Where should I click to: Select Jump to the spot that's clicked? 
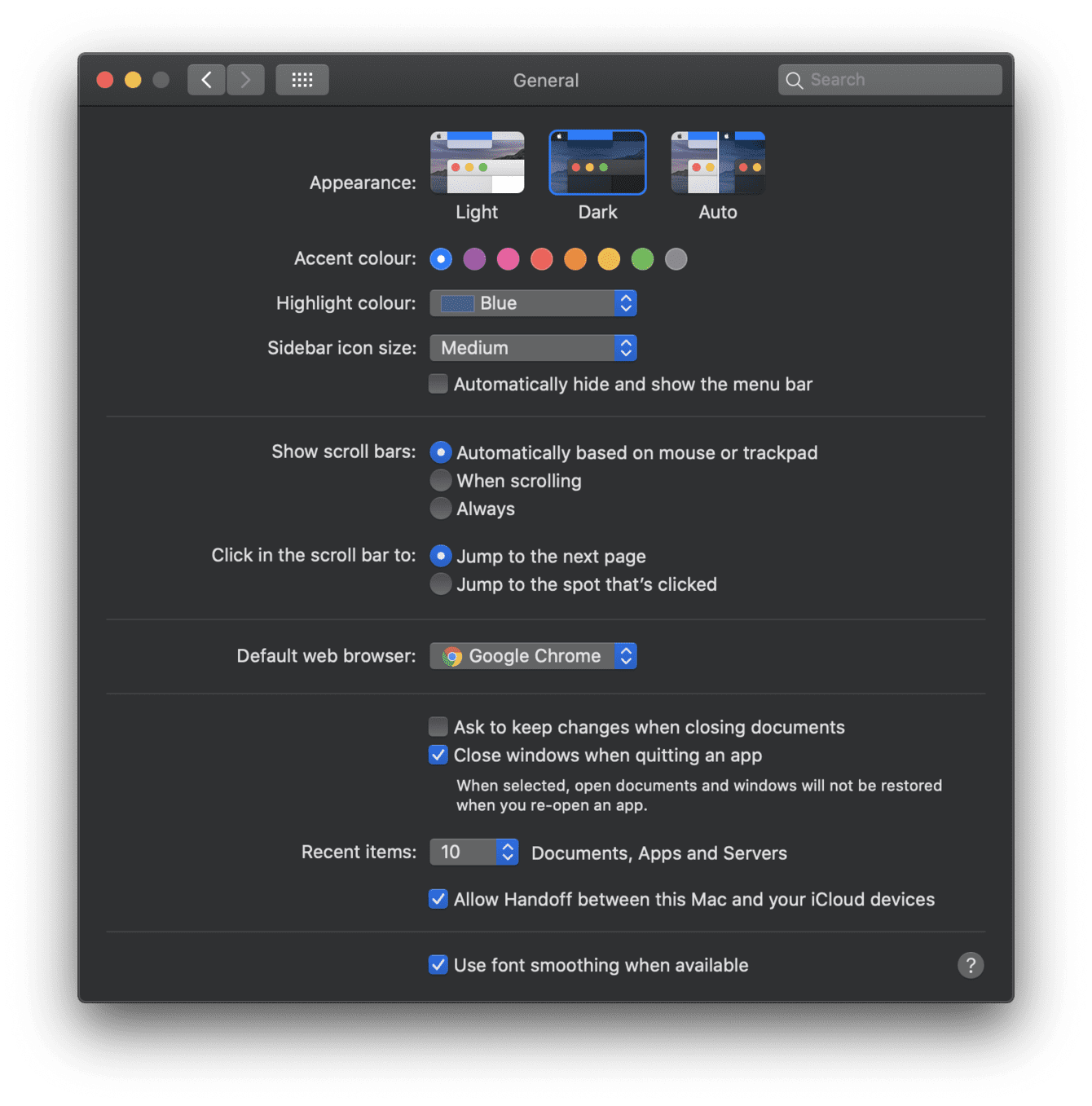pyautogui.click(x=441, y=584)
